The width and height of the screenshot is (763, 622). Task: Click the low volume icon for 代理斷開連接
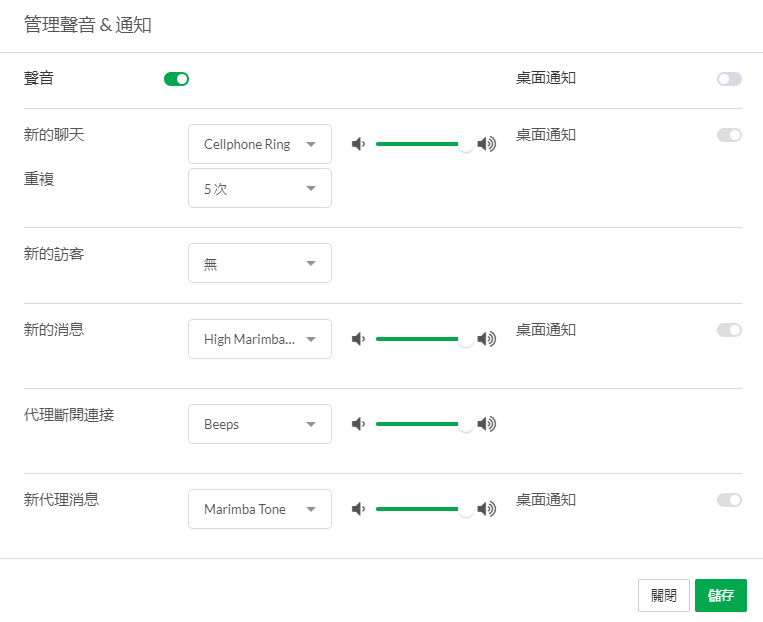359,424
